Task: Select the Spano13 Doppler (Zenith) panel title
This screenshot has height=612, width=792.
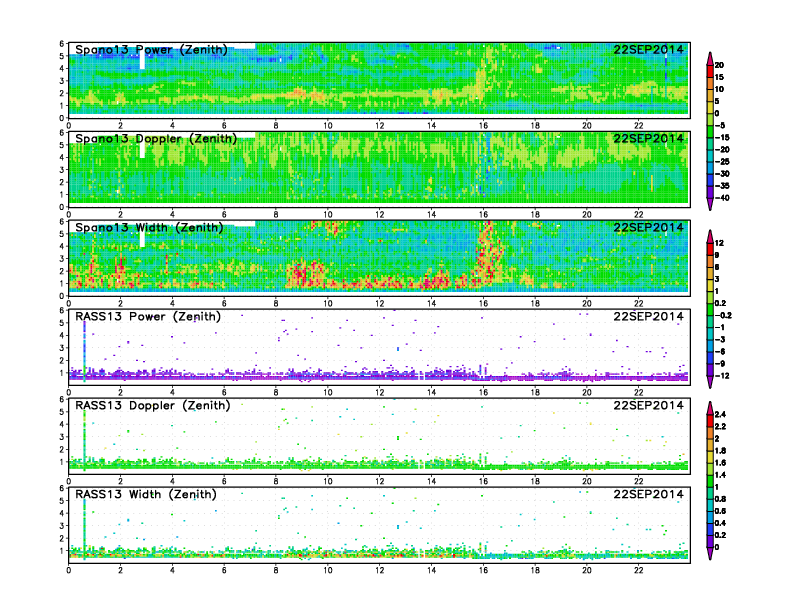Action: 156,138
